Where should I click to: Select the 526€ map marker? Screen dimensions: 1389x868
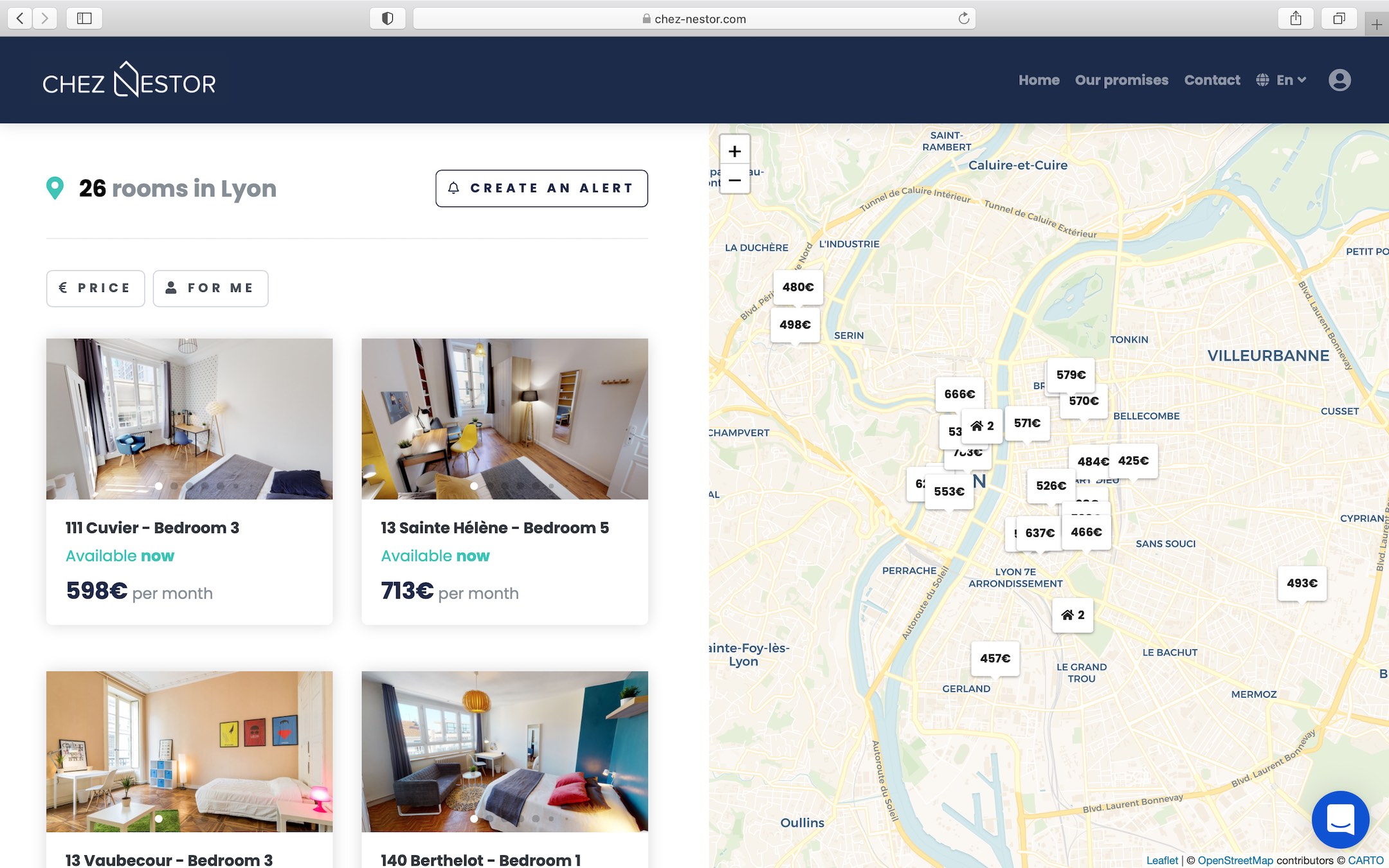pyautogui.click(x=1051, y=485)
